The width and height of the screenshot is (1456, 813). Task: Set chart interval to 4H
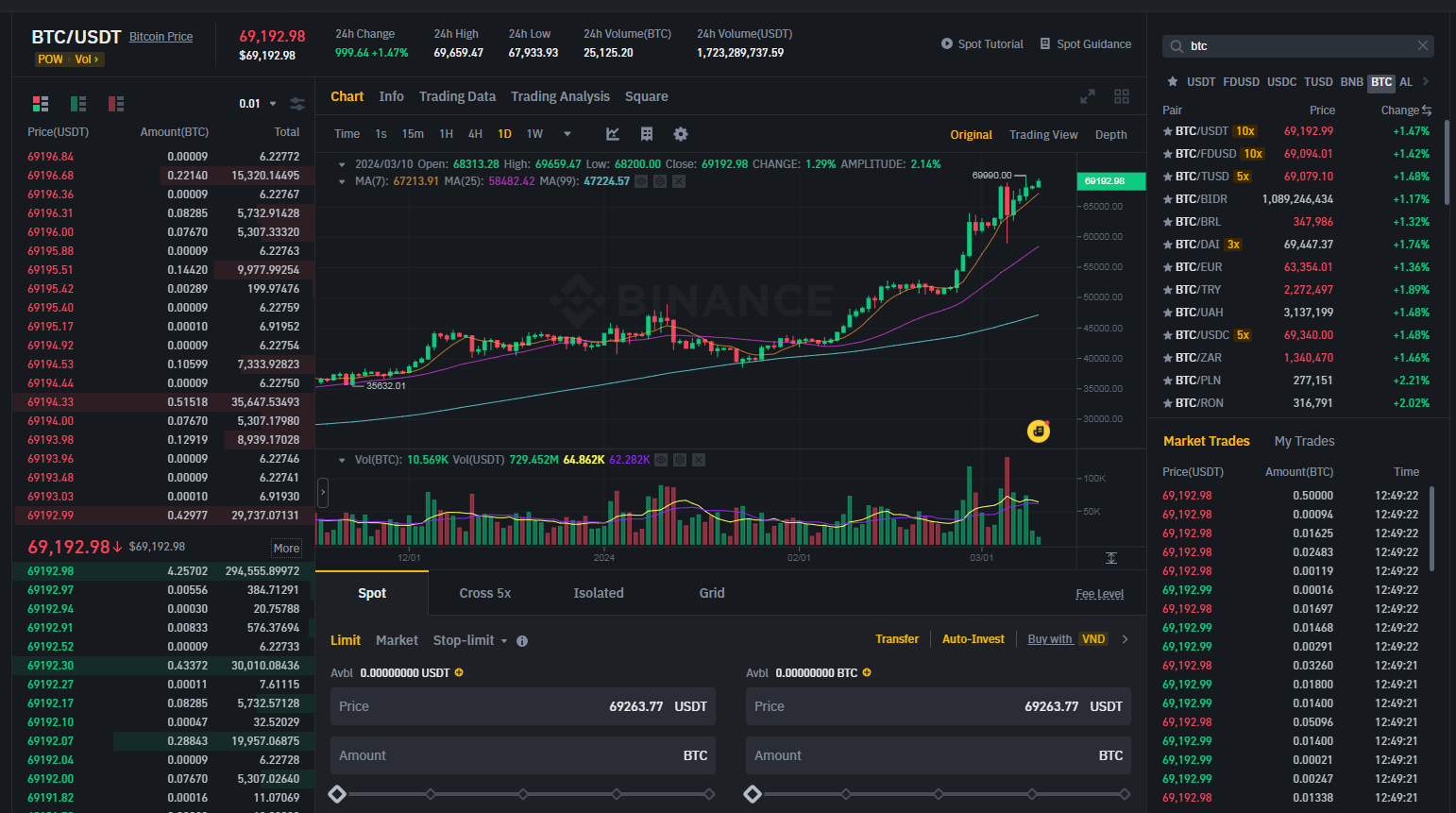[x=475, y=134]
